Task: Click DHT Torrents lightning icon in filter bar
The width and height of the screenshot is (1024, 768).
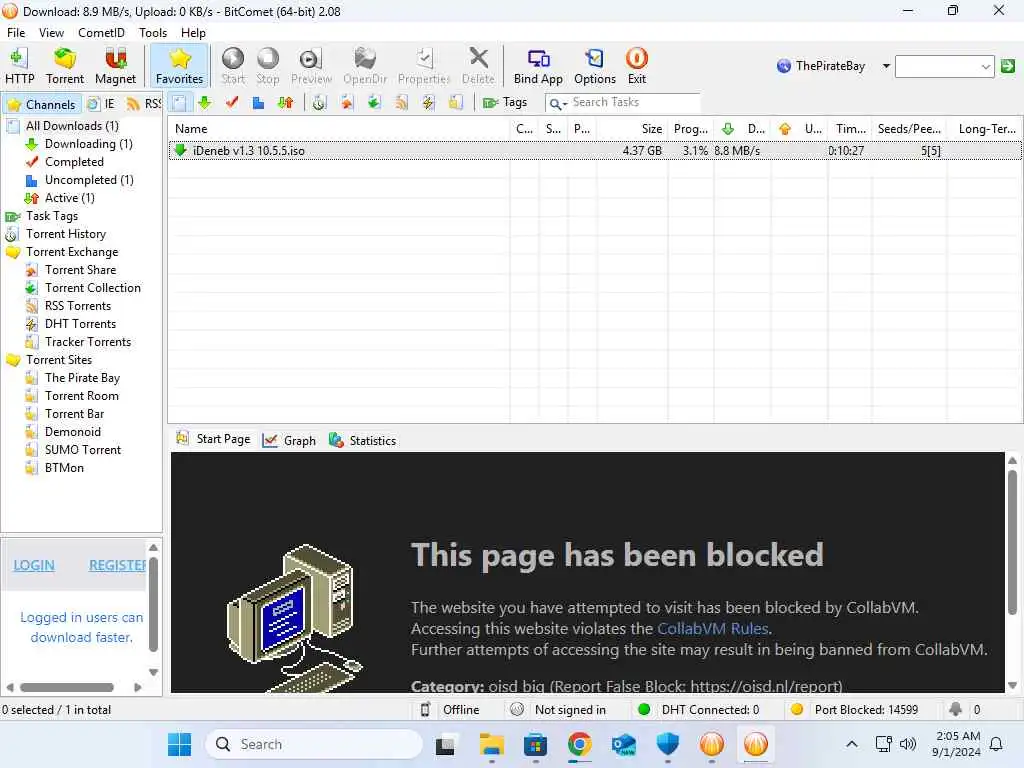Action: pos(428,103)
